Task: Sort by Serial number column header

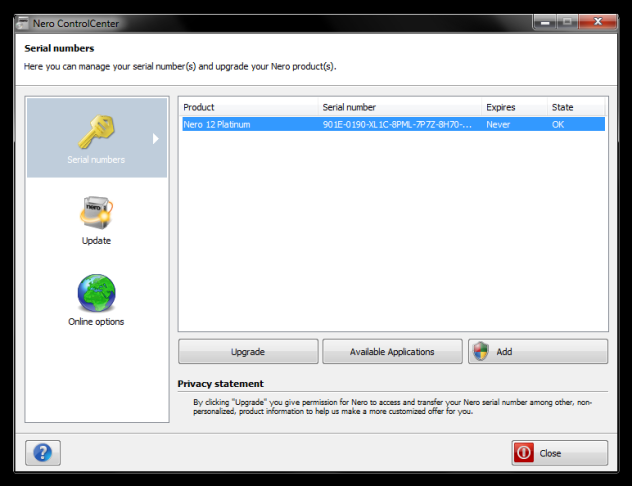Action: pos(400,107)
